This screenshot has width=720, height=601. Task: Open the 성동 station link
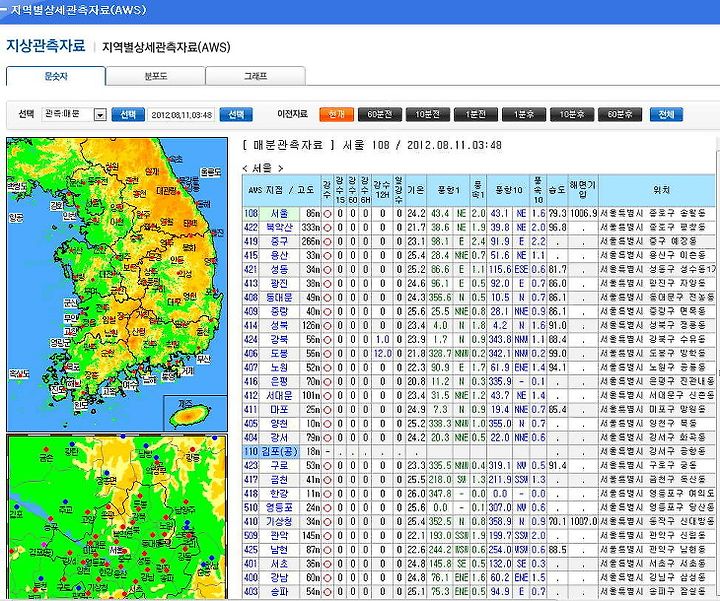tap(279, 270)
